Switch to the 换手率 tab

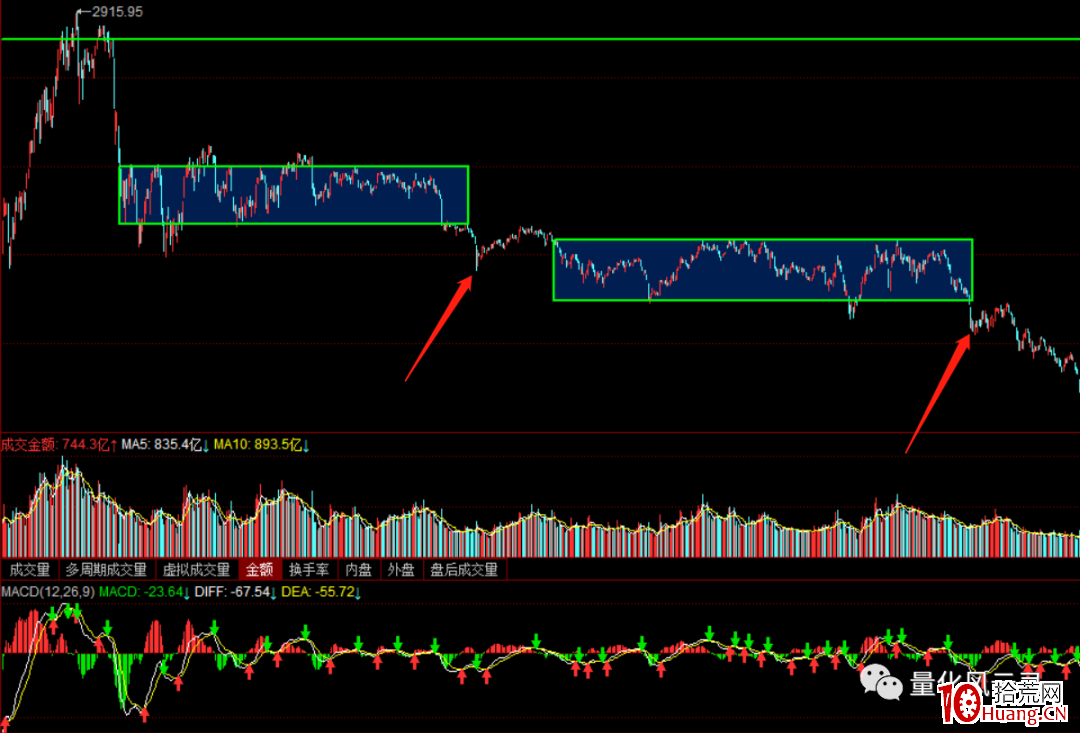point(309,570)
